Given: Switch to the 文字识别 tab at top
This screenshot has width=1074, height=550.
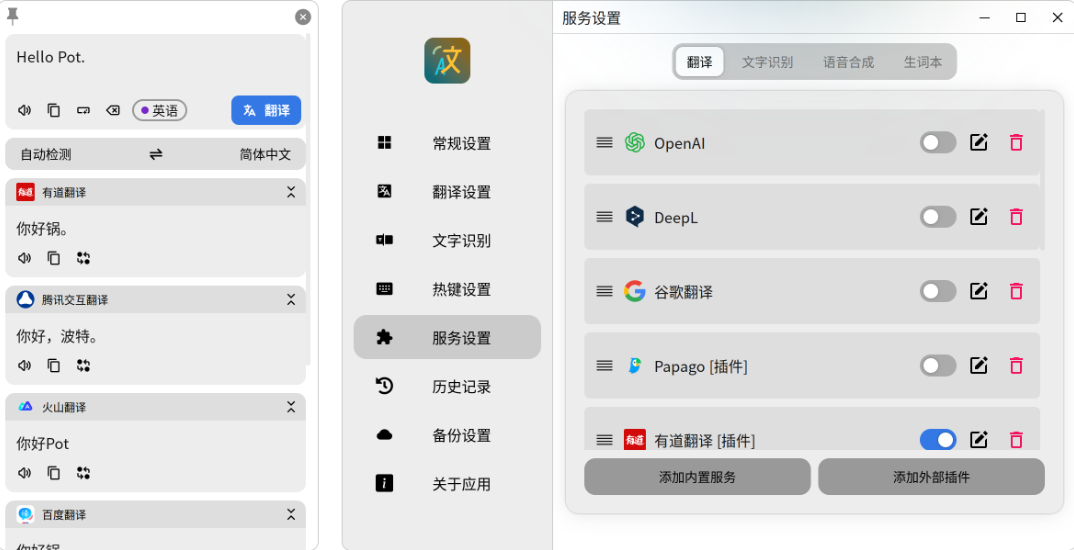Looking at the screenshot, I should pos(767,62).
